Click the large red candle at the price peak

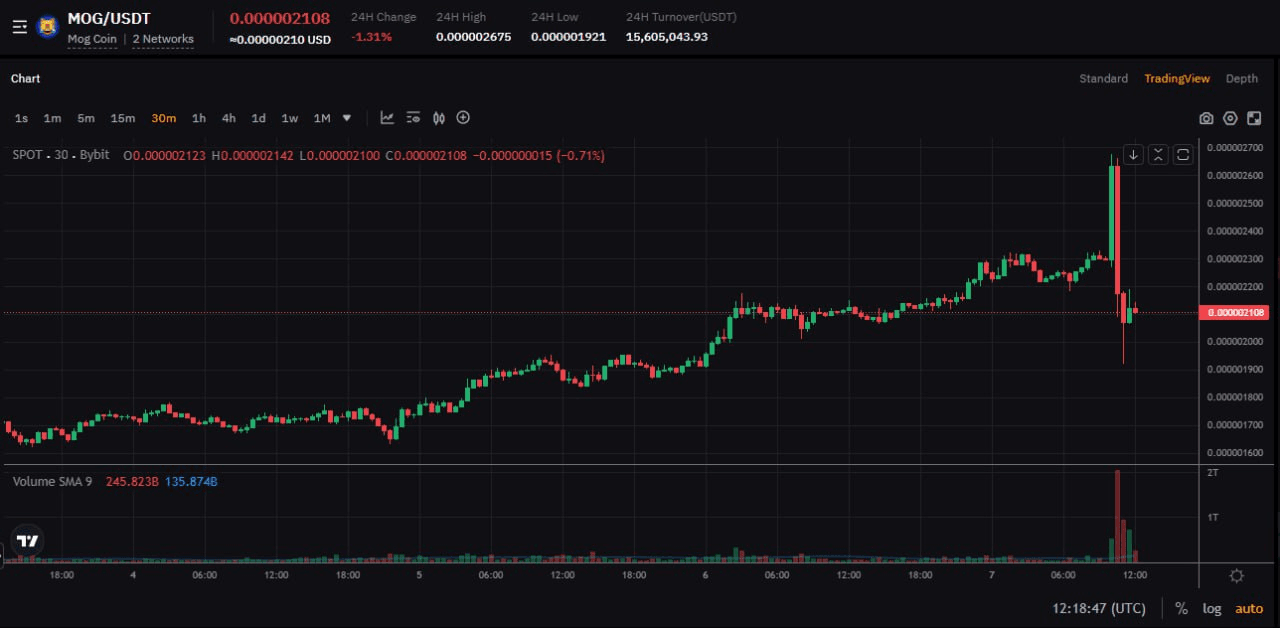[1117, 228]
